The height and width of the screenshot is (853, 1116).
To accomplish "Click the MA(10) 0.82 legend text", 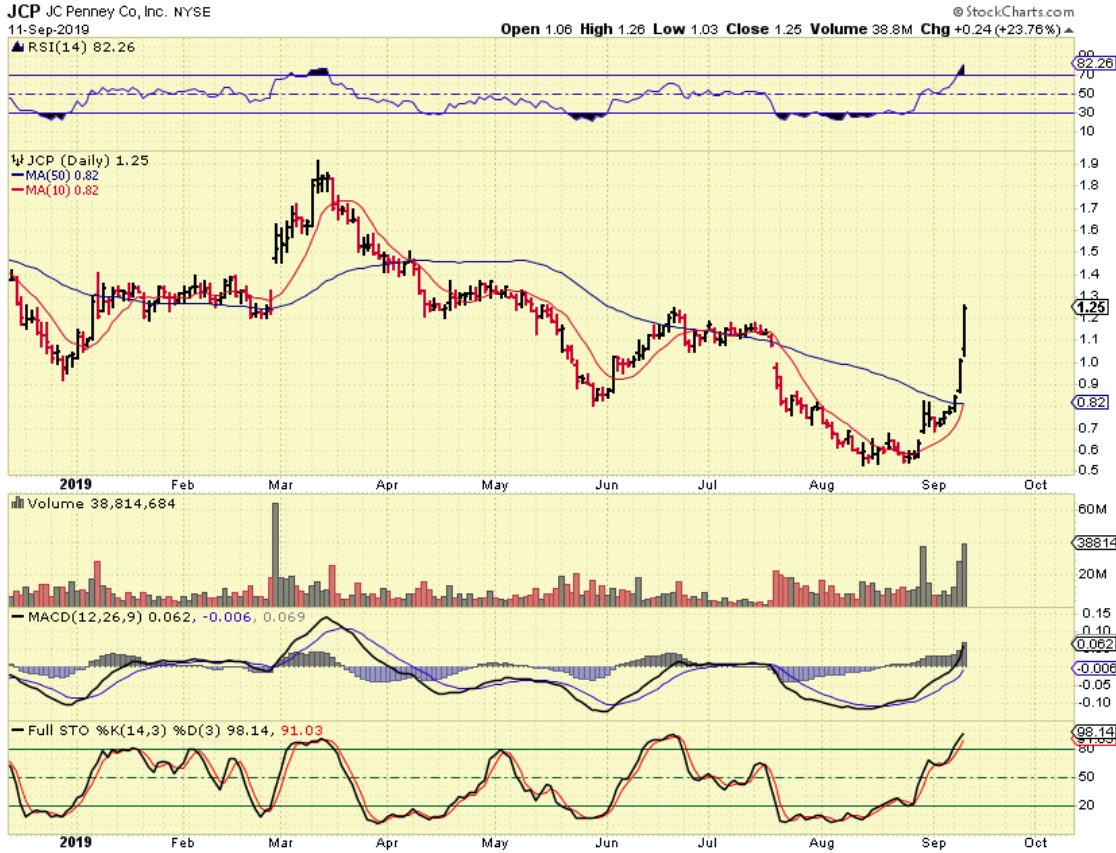I will click(x=62, y=190).
